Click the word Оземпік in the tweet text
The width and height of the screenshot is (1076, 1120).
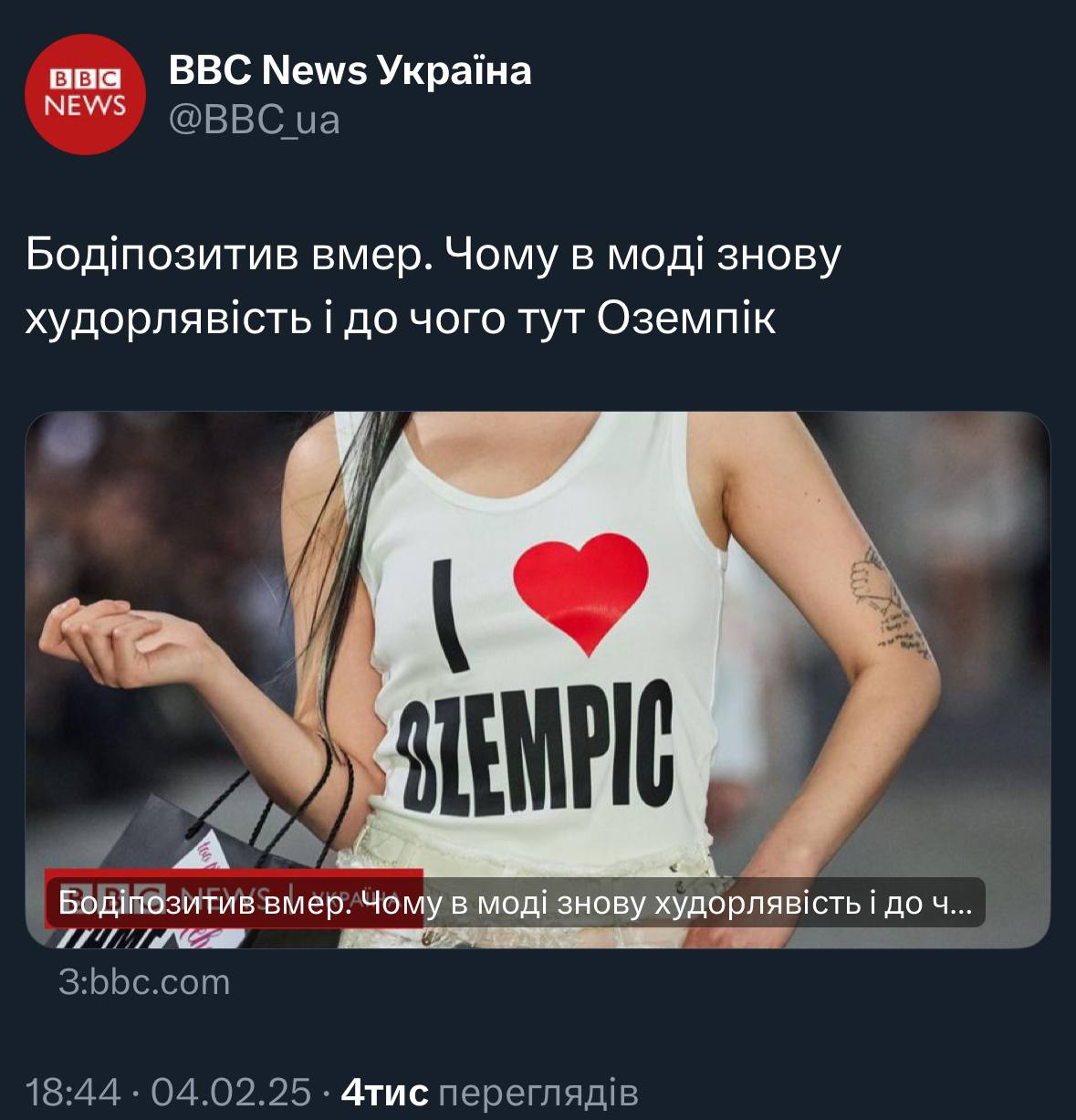686,319
